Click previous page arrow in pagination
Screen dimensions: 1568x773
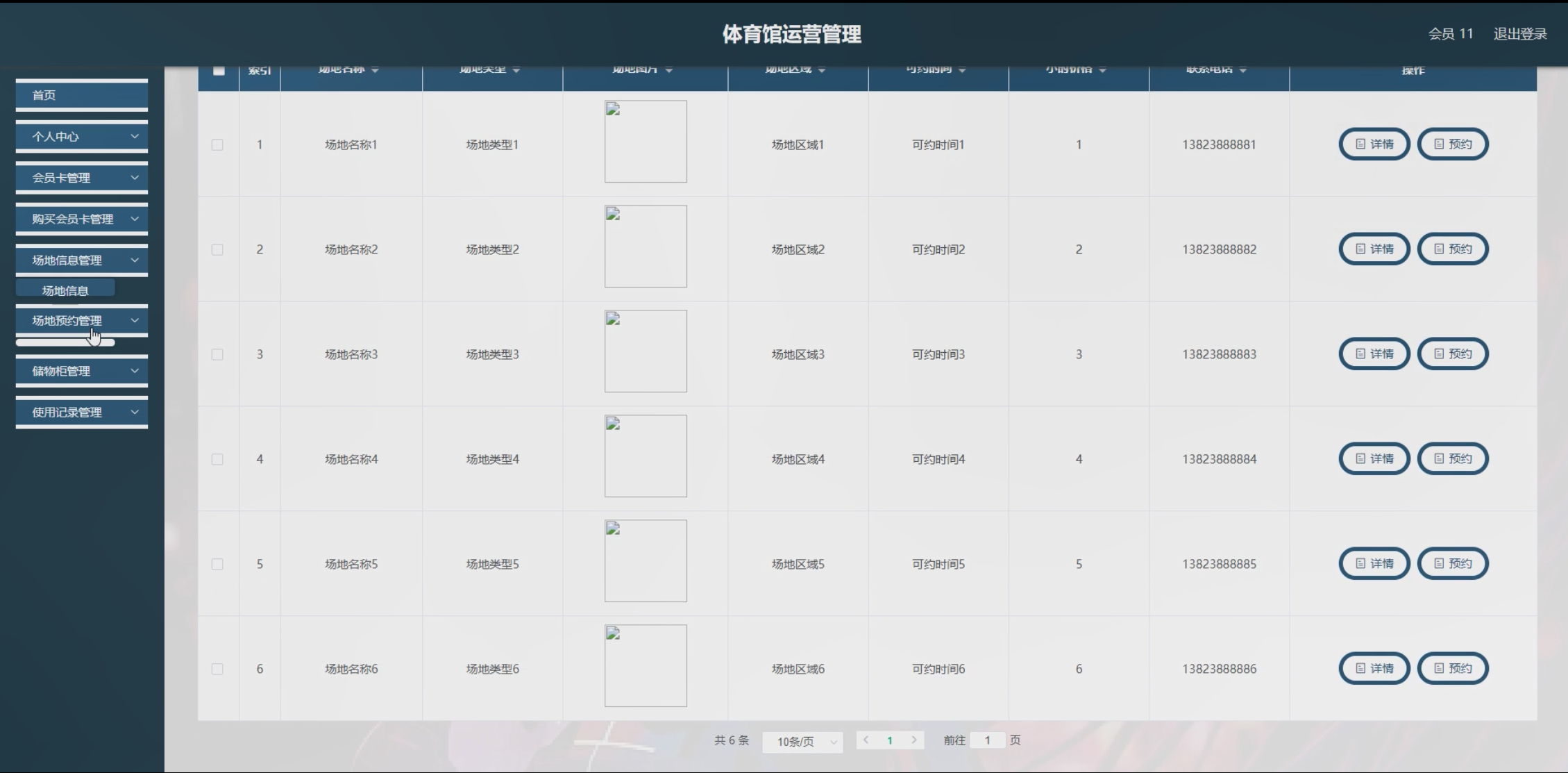click(866, 740)
